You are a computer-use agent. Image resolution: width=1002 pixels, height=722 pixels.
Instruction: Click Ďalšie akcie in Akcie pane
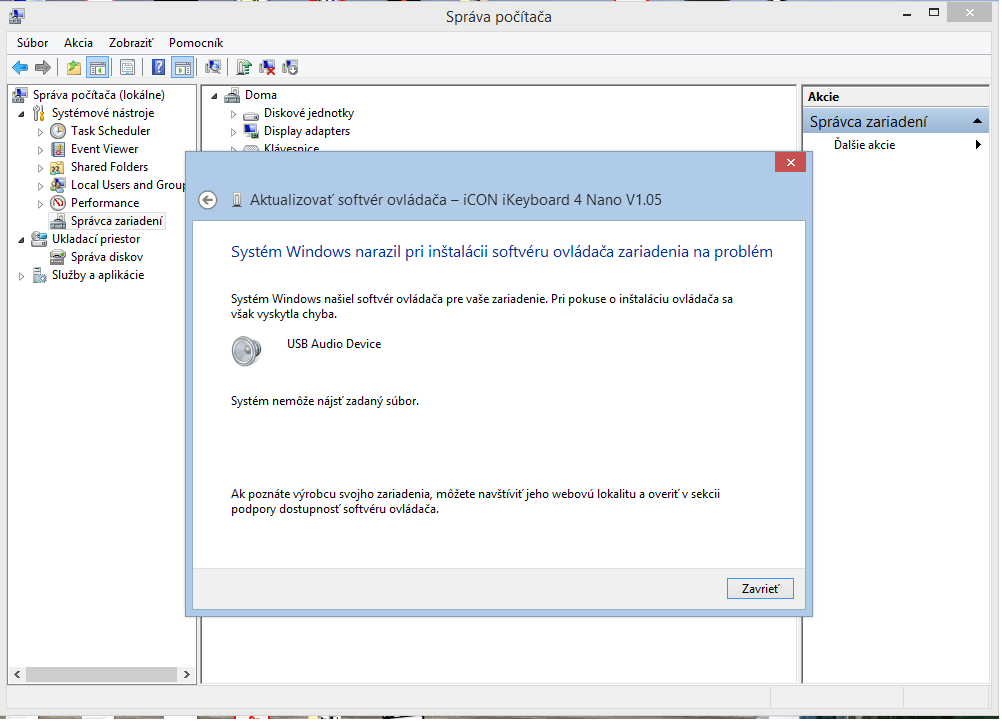(x=864, y=145)
